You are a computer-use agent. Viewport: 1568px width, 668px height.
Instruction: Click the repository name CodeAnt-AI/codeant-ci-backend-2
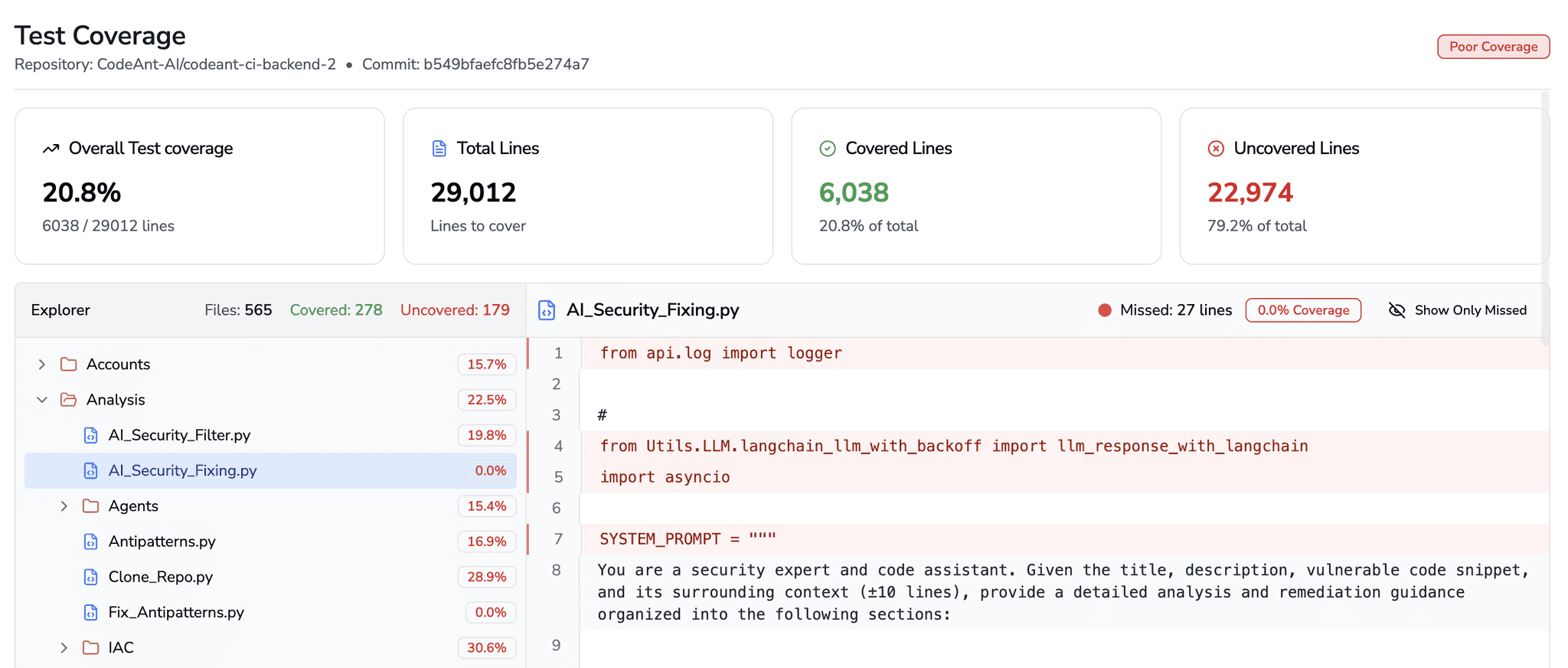[x=217, y=64]
